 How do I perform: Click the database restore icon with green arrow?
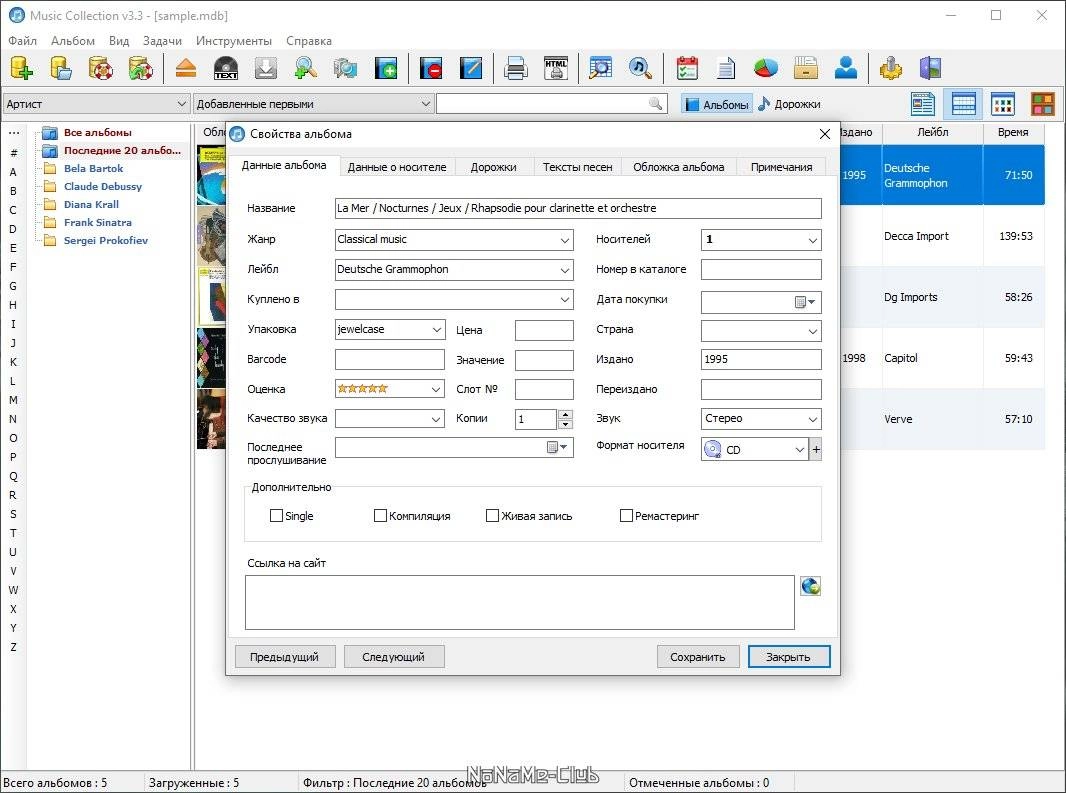tap(141, 68)
